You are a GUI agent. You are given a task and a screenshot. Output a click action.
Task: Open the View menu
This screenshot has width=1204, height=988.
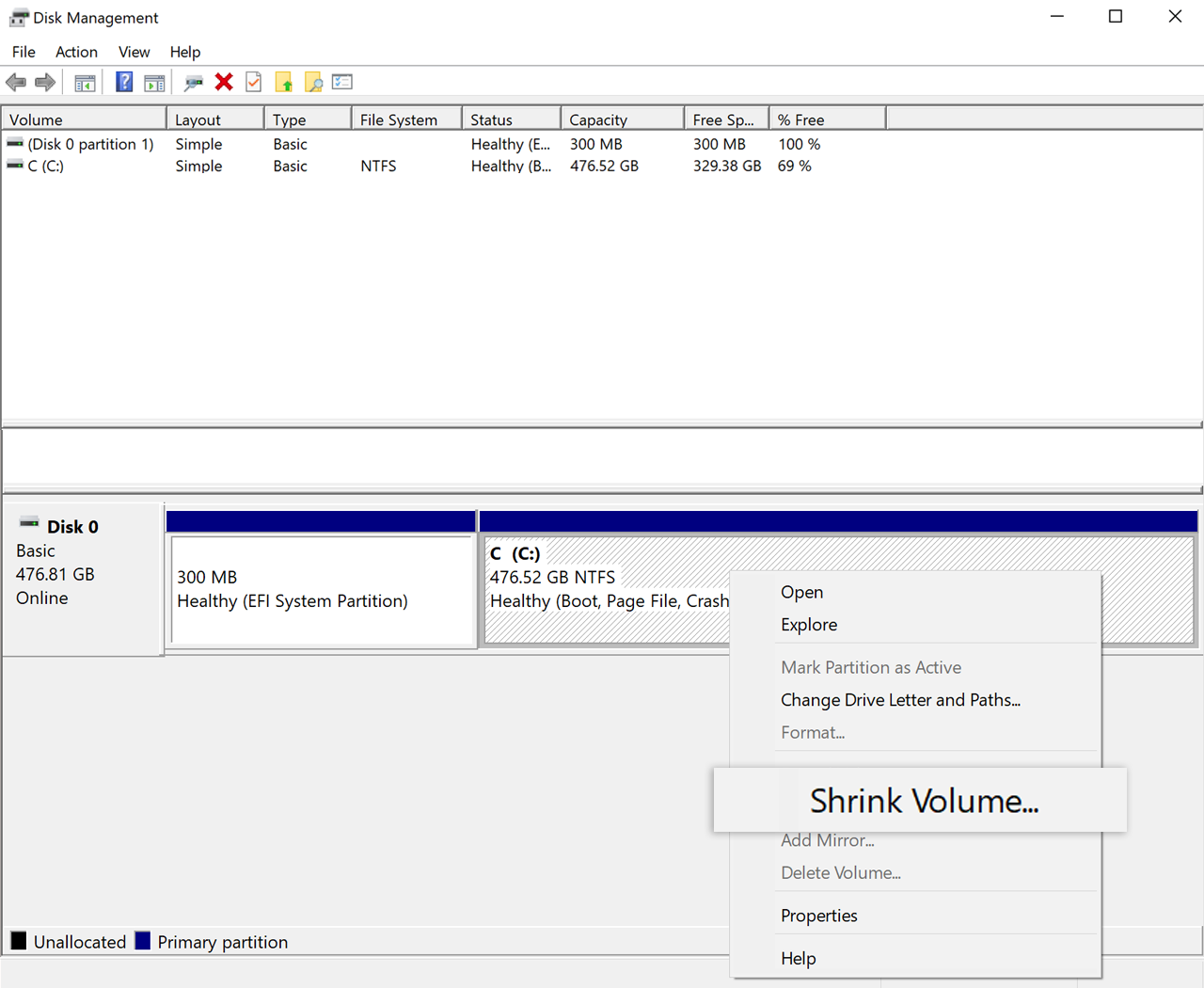134,52
